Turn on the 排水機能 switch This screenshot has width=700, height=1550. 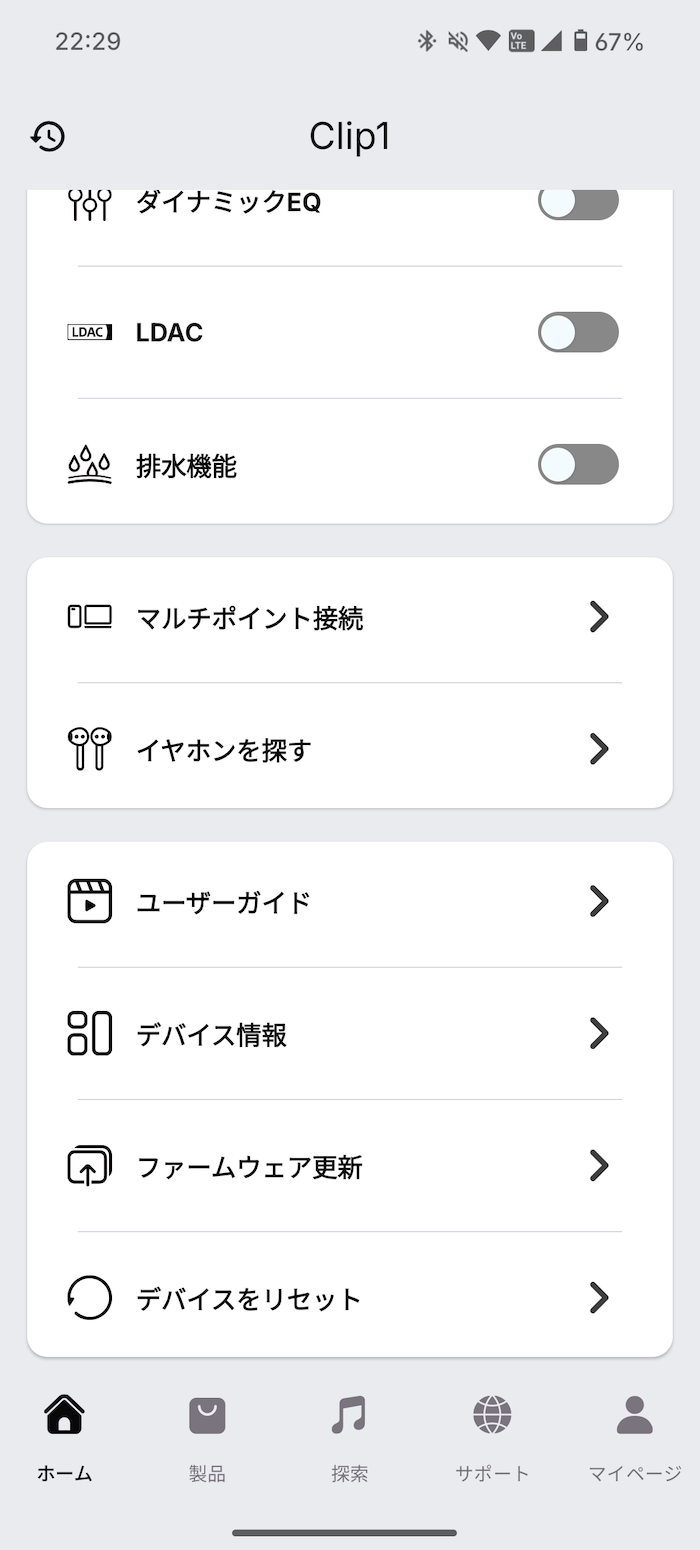tap(578, 465)
